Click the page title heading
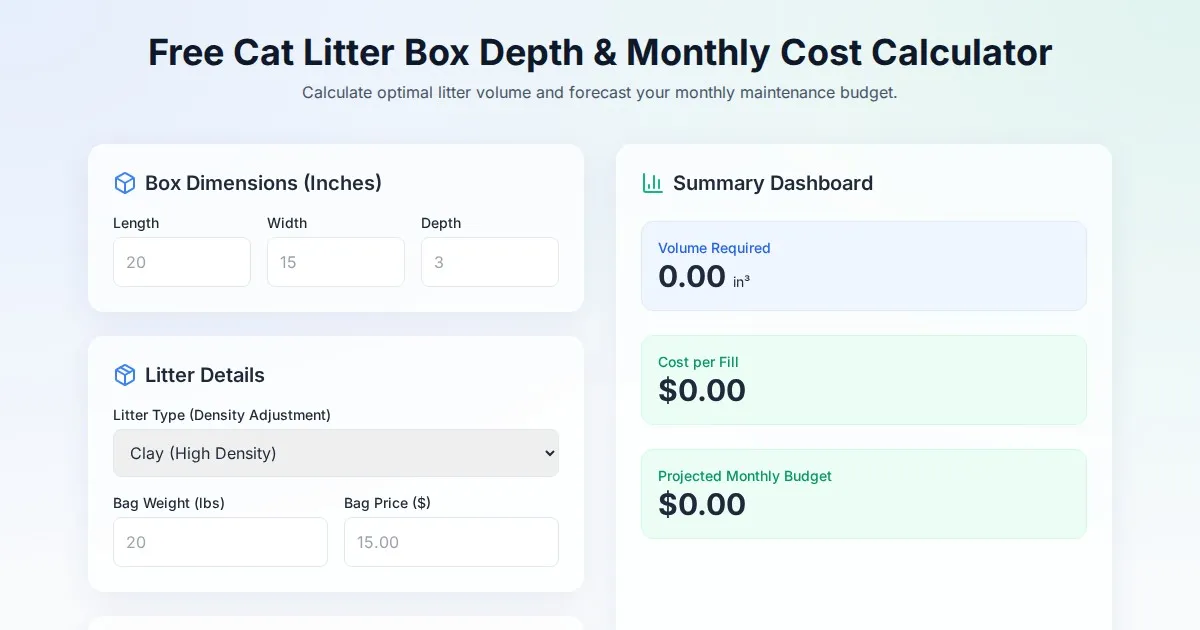 [x=600, y=52]
